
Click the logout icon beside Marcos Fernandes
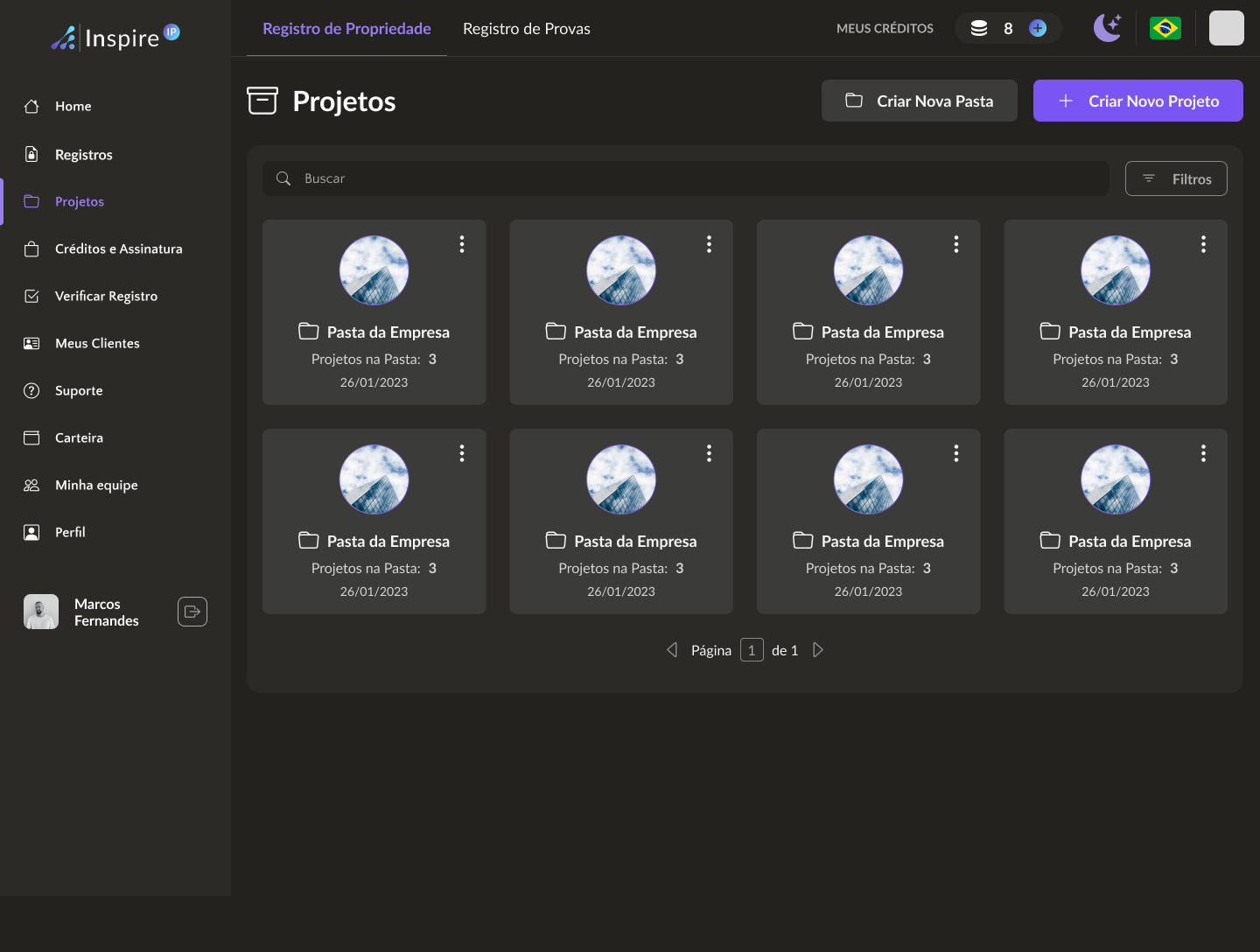click(192, 612)
